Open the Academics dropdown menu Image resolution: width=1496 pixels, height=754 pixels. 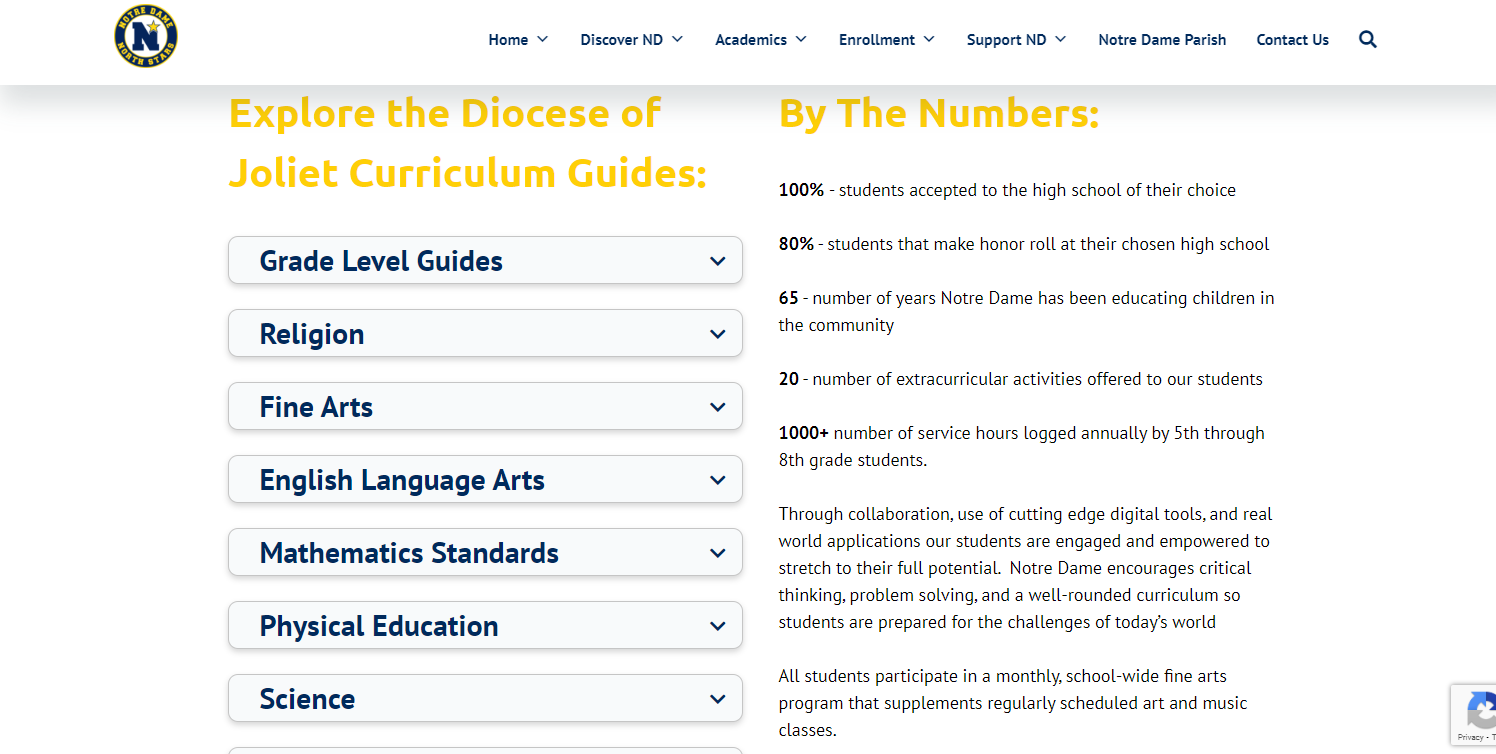(760, 40)
